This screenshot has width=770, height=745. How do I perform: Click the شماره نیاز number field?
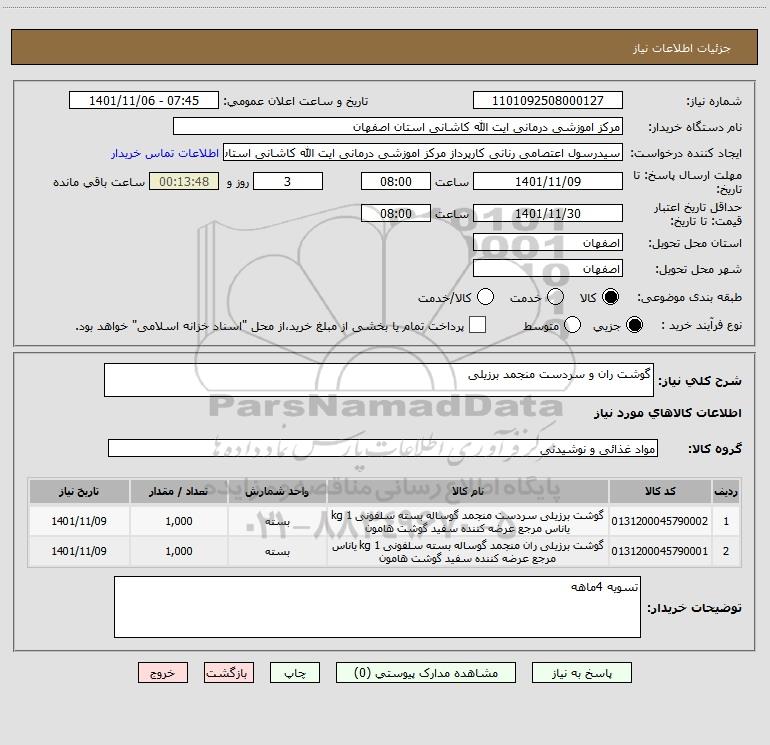(548, 101)
